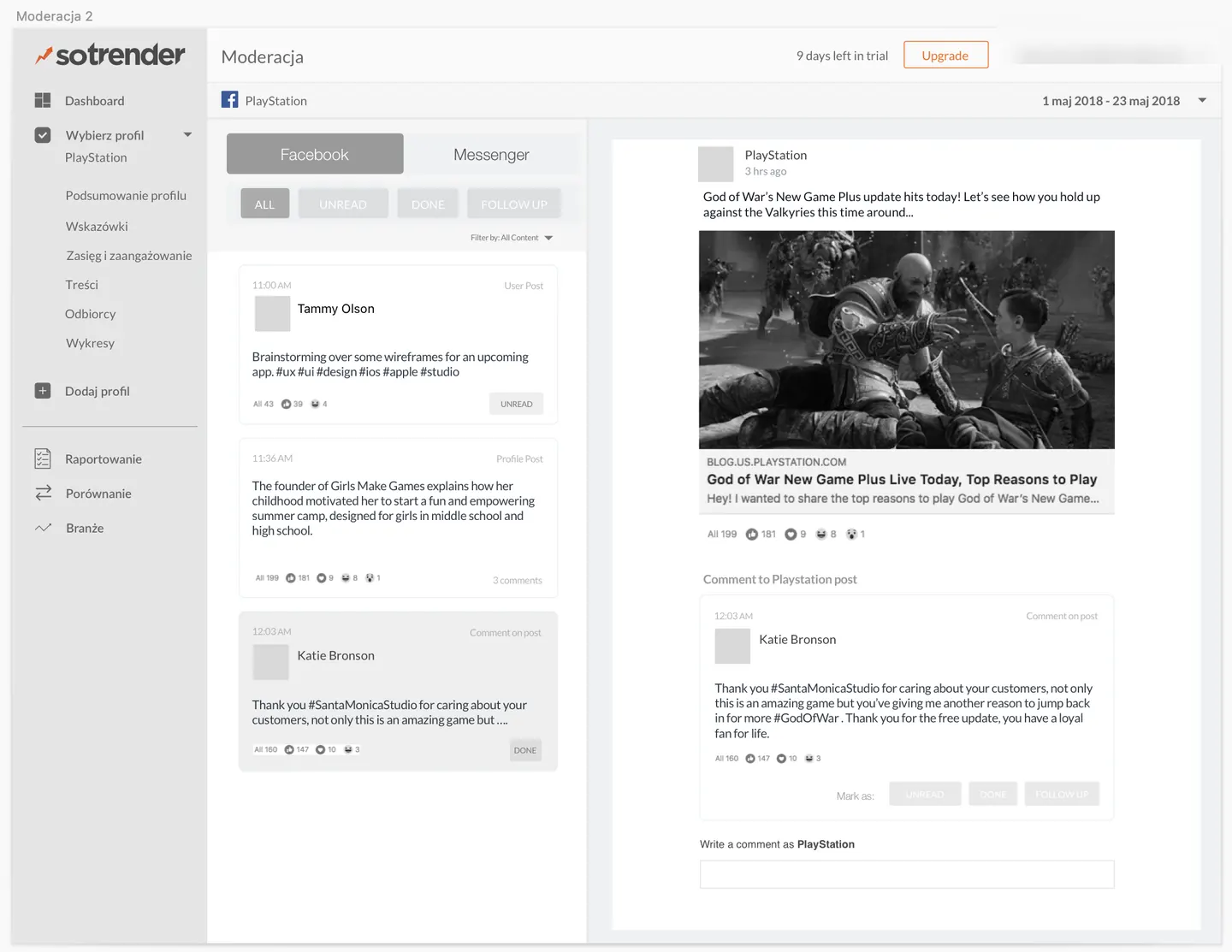Click the Facebook logo beside PlayStation
This screenshot has height=952, width=1232.
click(x=229, y=99)
